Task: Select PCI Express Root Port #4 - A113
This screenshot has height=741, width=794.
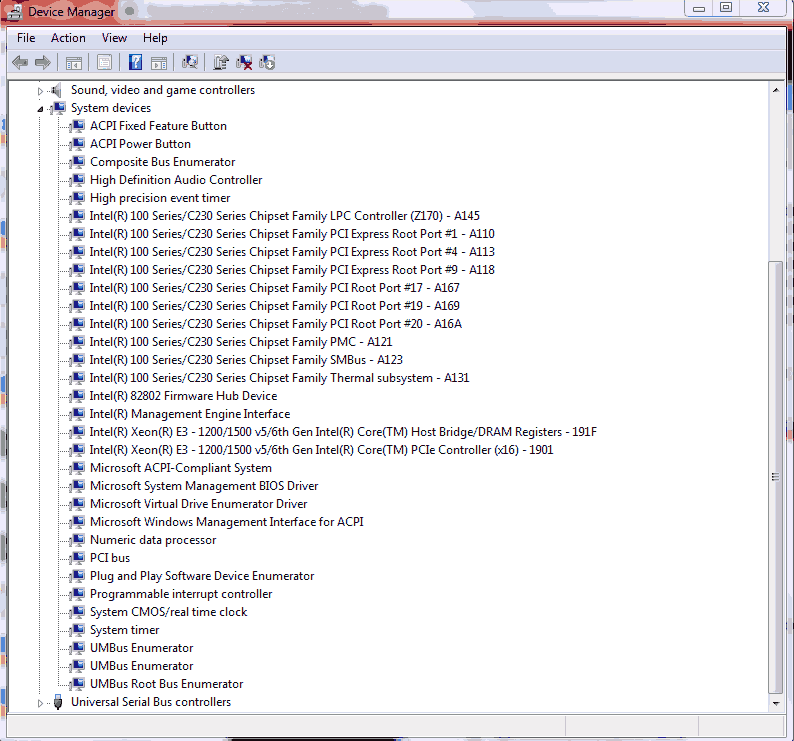Action: click(x=292, y=252)
